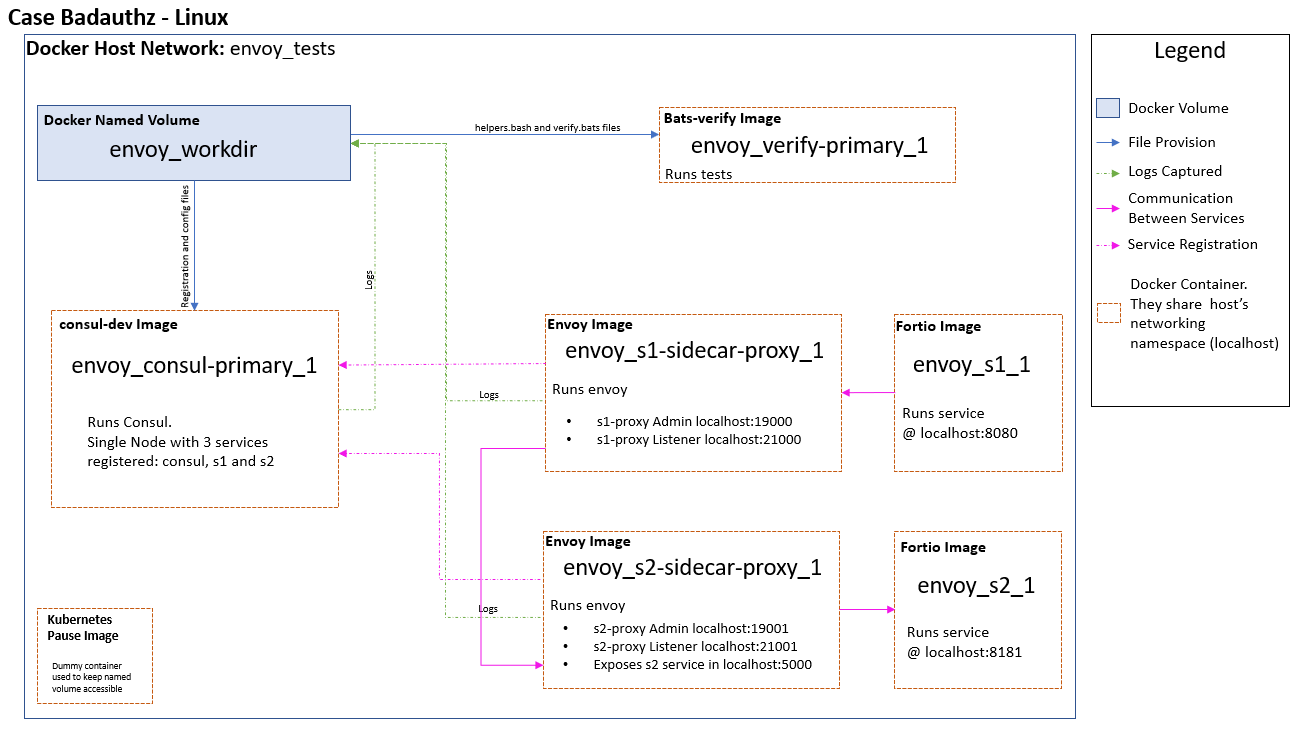The height and width of the screenshot is (744, 1308).
Task: Select 'Bats-verify Image' heading
Action: point(722,118)
